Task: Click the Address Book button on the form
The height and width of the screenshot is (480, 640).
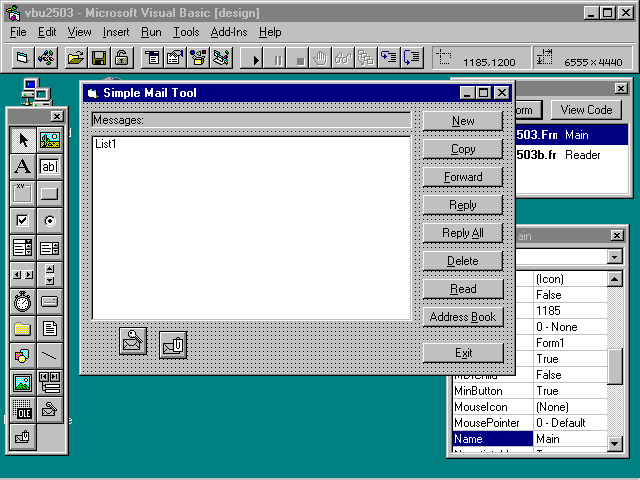Action: click(463, 317)
